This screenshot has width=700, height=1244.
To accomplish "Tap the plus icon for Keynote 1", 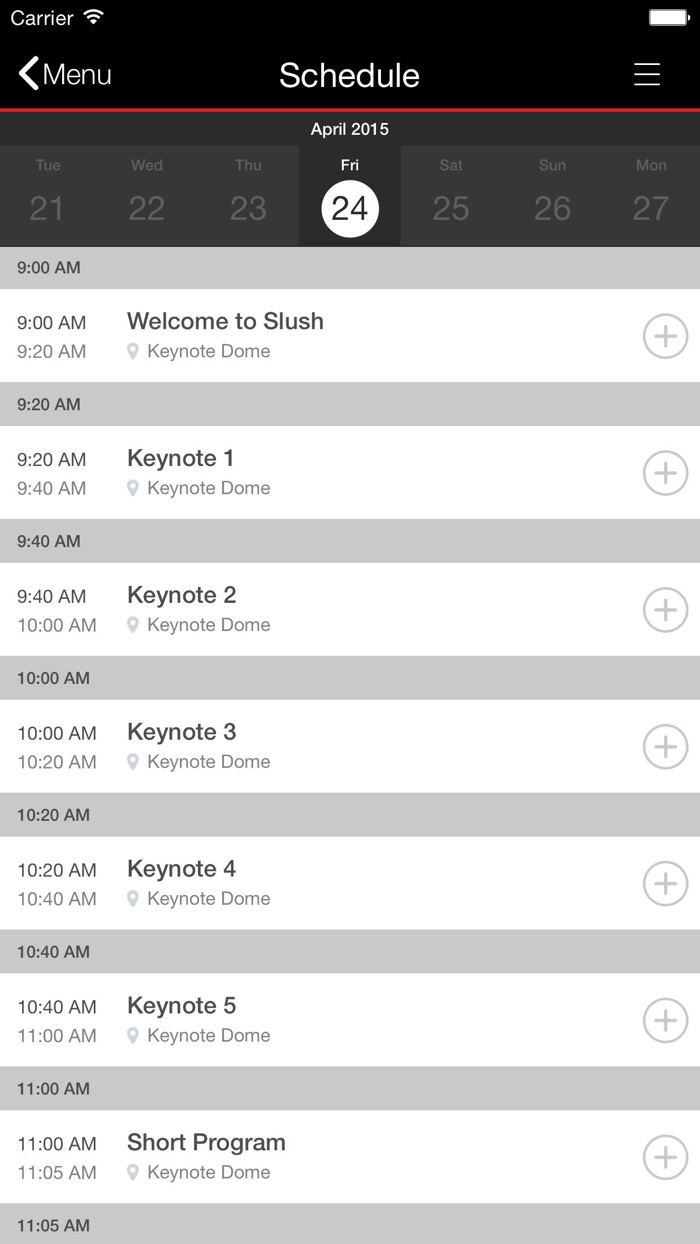I will 665,473.
